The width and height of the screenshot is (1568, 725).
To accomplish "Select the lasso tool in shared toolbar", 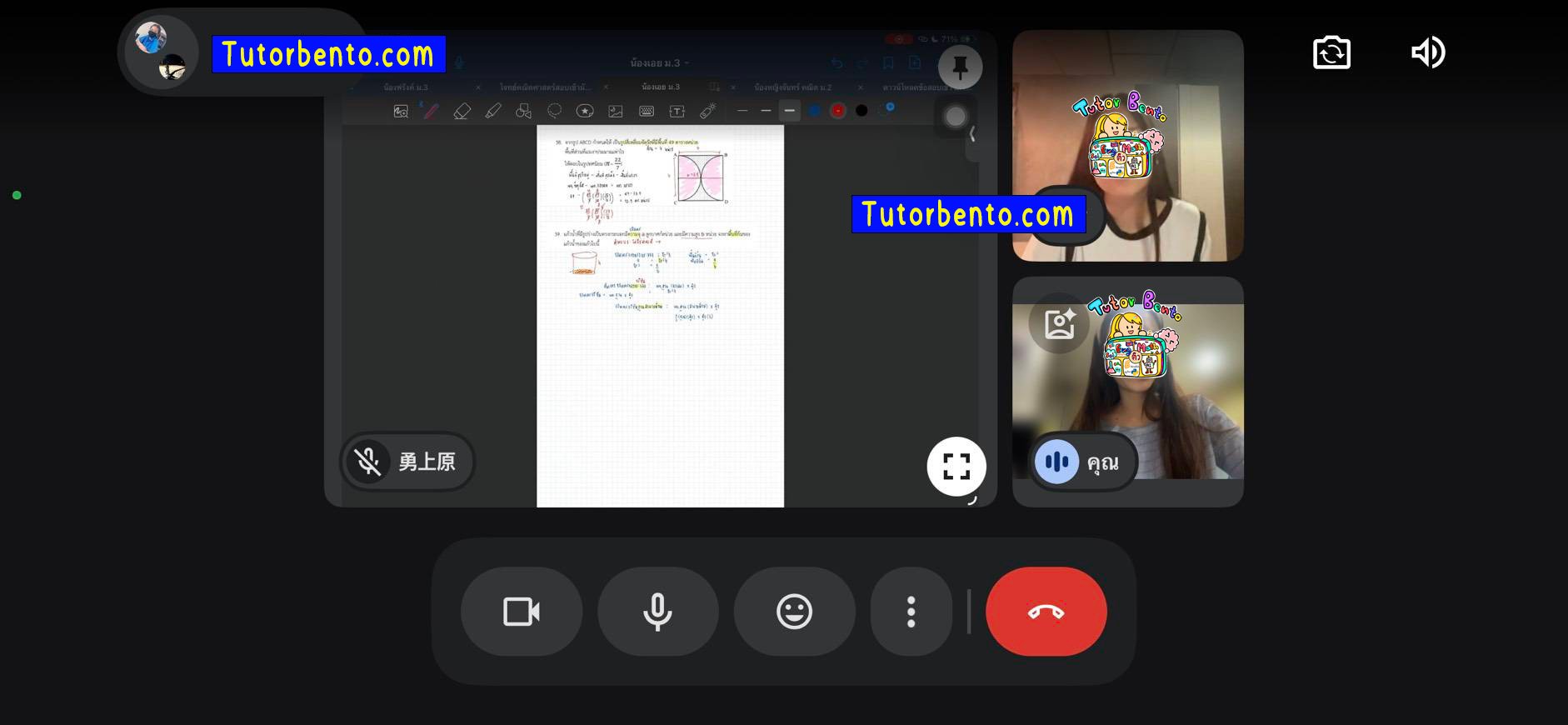I will pos(554,111).
